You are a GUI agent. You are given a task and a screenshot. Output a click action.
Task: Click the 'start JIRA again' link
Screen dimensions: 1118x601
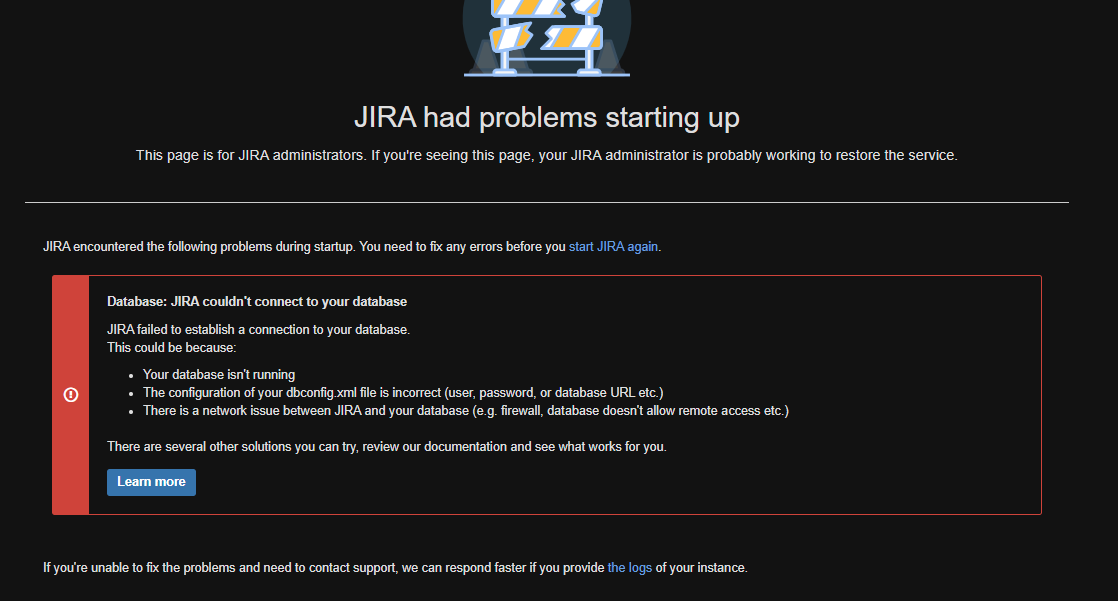point(613,247)
